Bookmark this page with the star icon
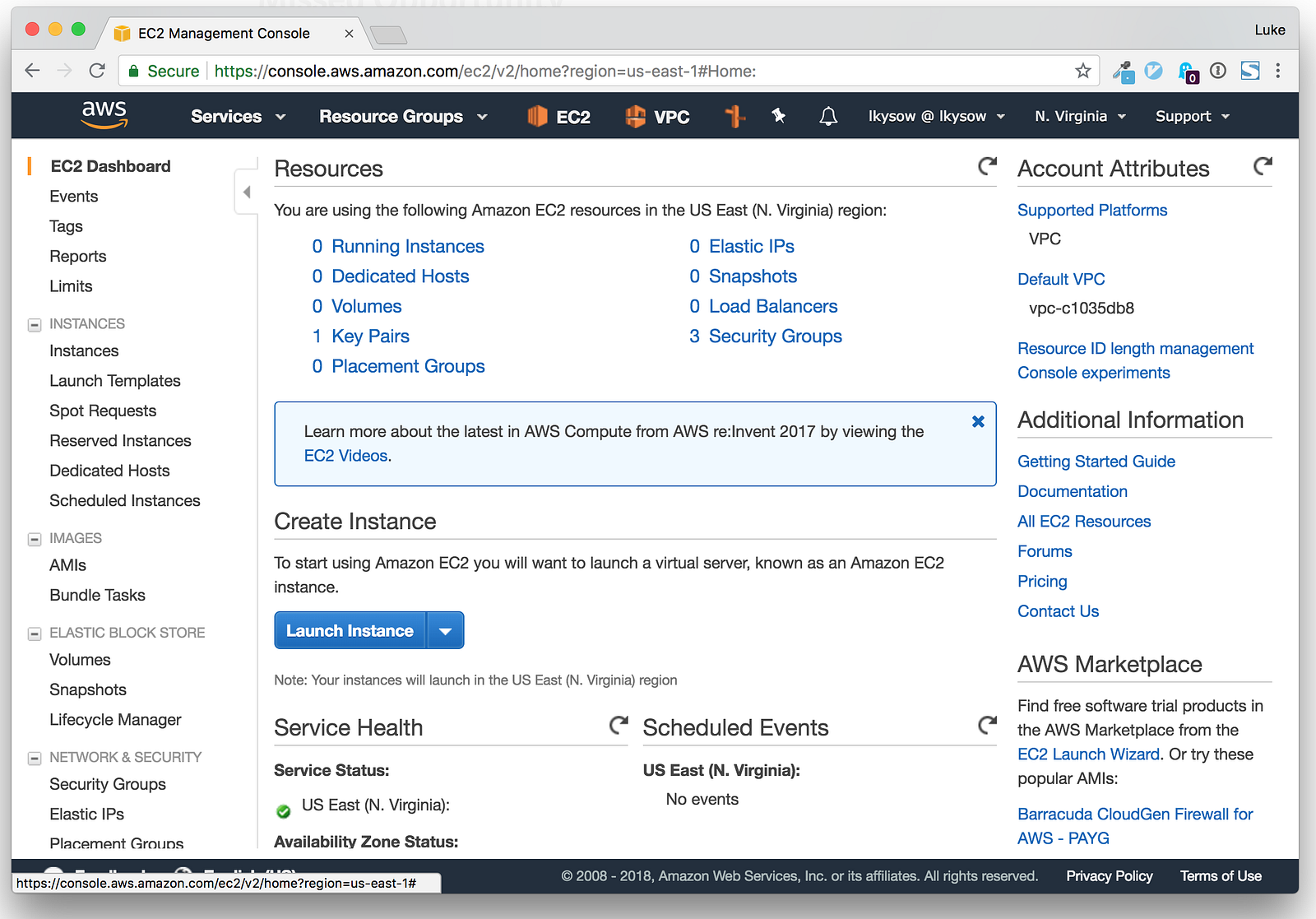This screenshot has height=919, width=1316. 1083,71
